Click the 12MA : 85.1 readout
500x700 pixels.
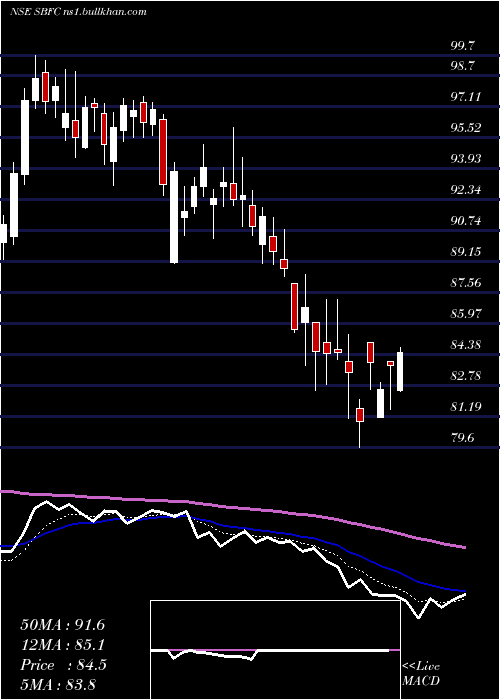[62, 645]
